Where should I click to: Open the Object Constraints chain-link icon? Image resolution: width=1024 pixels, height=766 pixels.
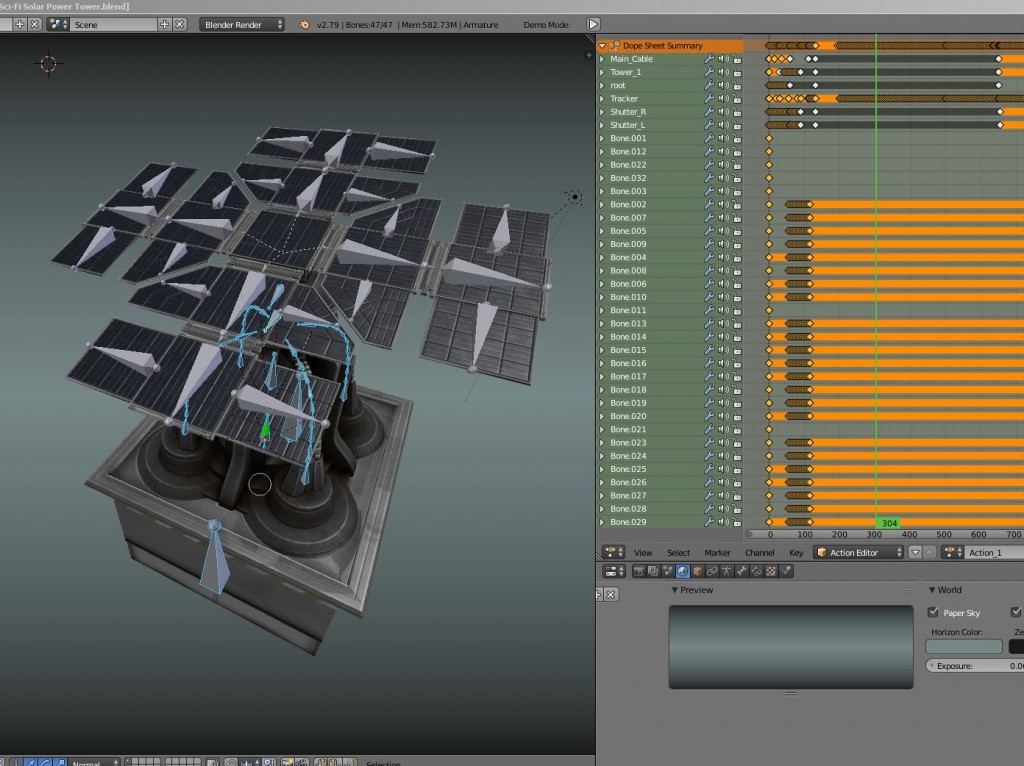pyautogui.click(x=712, y=571)
